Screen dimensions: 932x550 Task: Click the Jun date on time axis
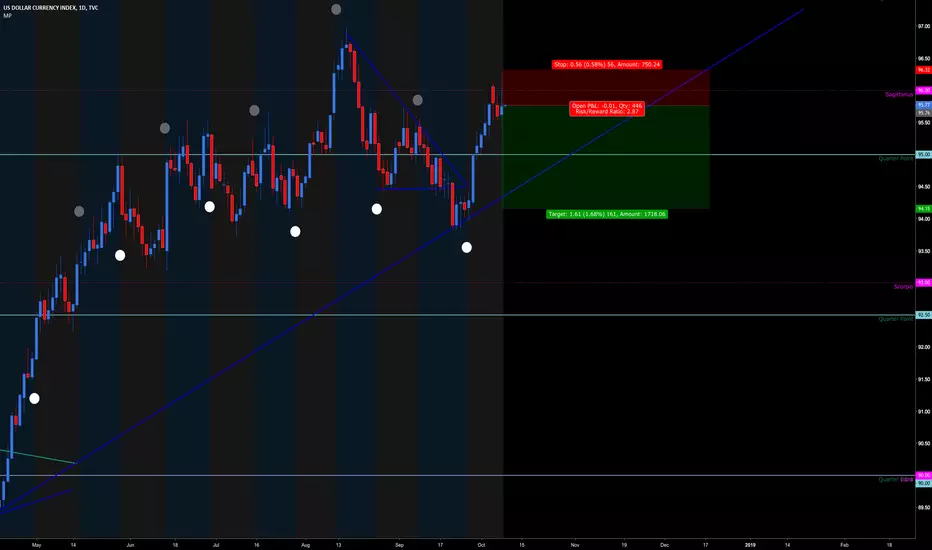tap(130, 545)
